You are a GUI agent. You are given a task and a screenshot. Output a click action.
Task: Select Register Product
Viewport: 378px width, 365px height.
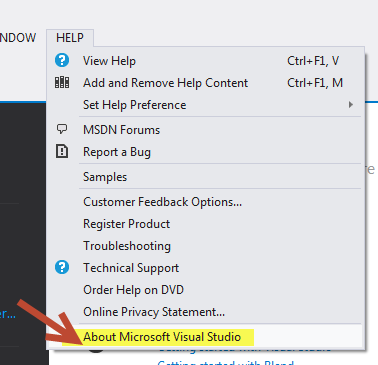coord(206,224)
